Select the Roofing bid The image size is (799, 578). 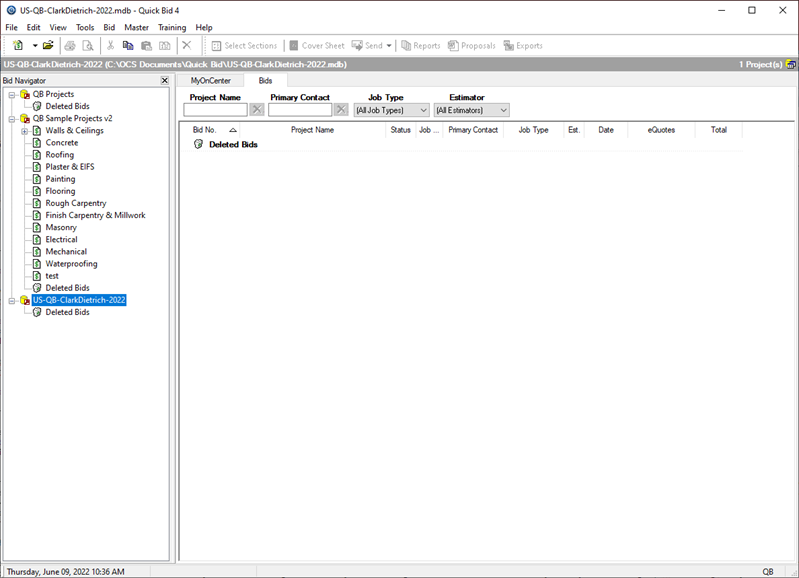60,154
